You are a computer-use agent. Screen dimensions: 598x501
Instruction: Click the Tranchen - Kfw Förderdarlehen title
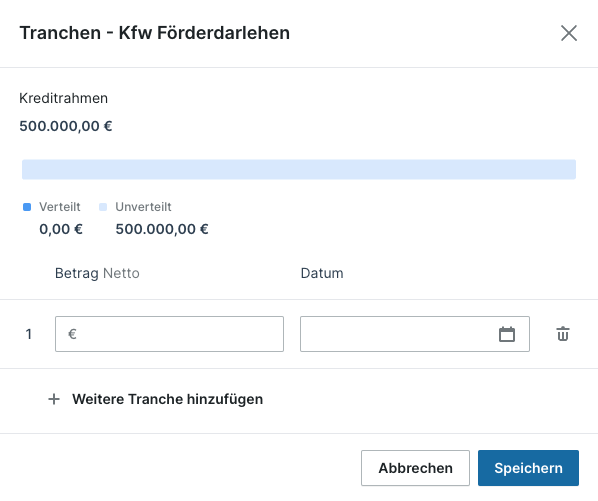pyautogui.click(x=154, y=33)
